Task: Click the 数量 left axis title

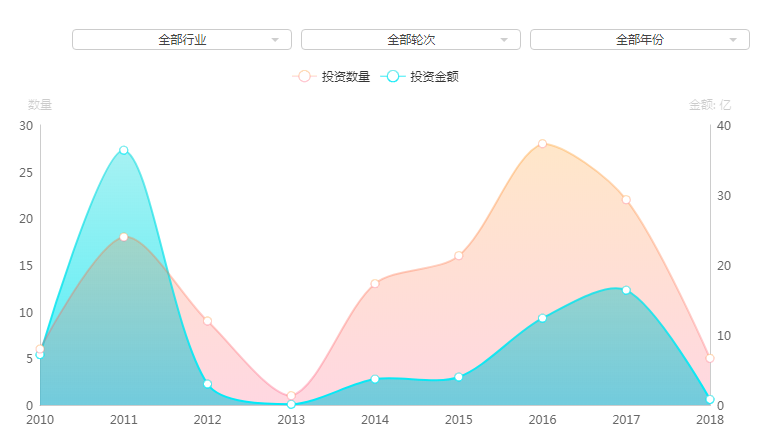Action: coord(40,104)
